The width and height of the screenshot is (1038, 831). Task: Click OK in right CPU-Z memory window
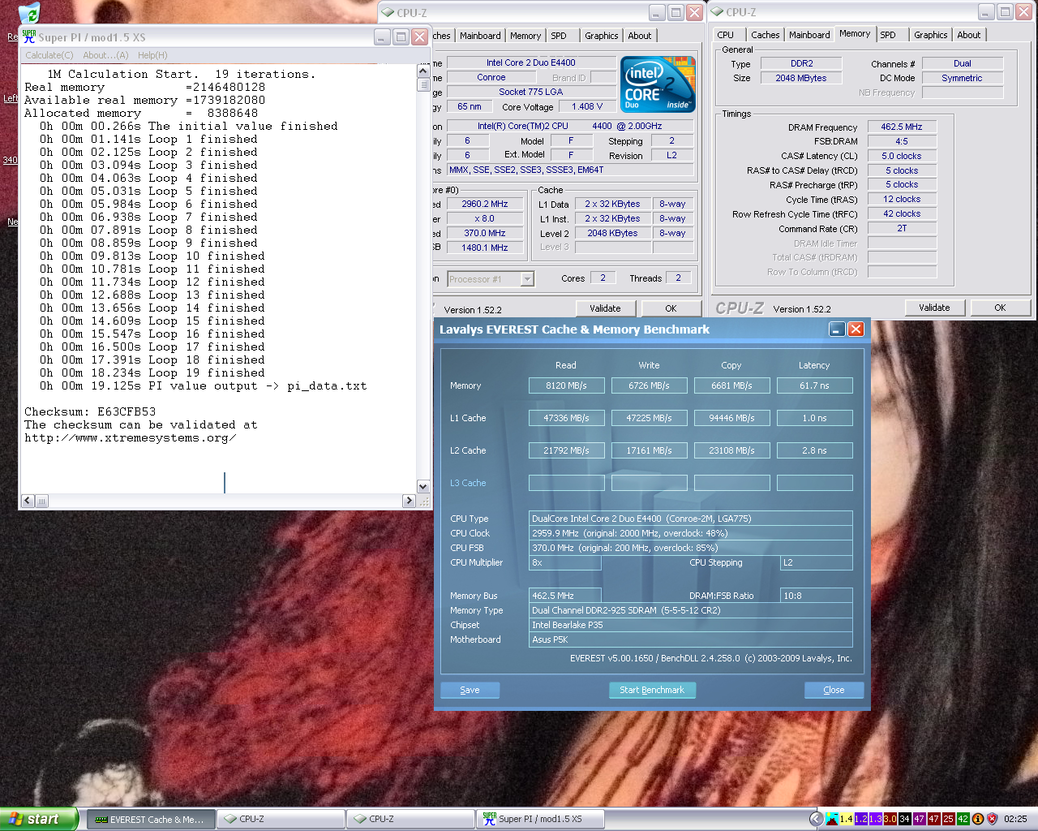pos(1000,308)
